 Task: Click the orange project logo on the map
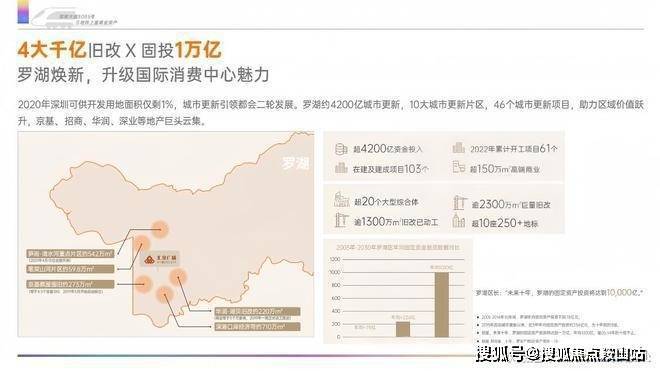click(160, 259)
